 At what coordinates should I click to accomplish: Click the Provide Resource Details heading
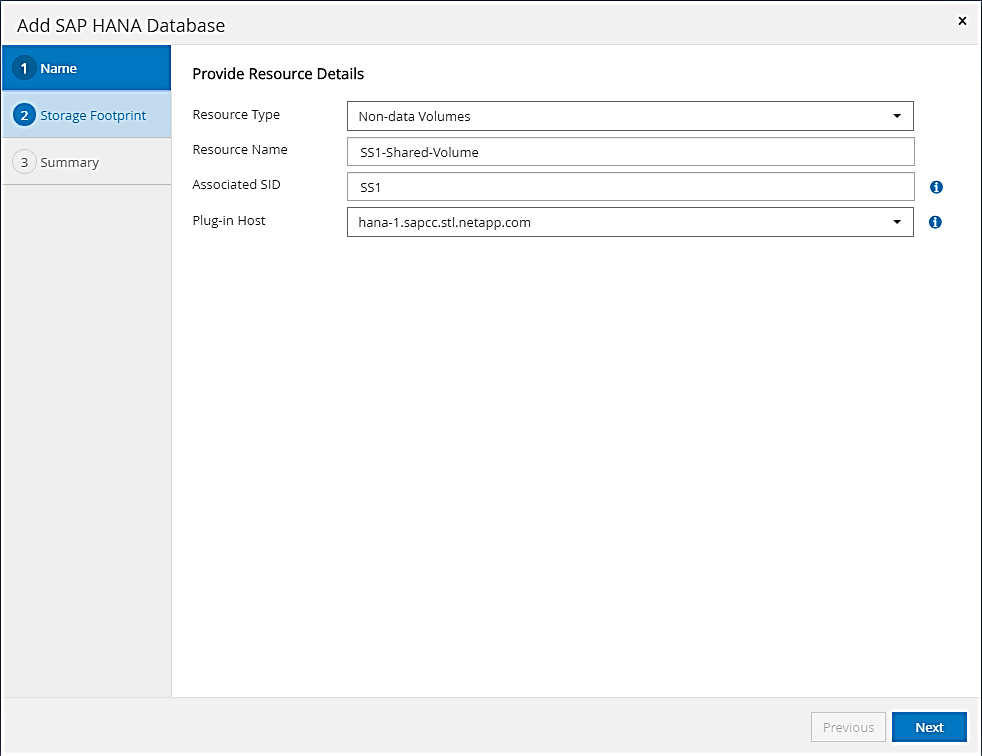pos(278,74)
